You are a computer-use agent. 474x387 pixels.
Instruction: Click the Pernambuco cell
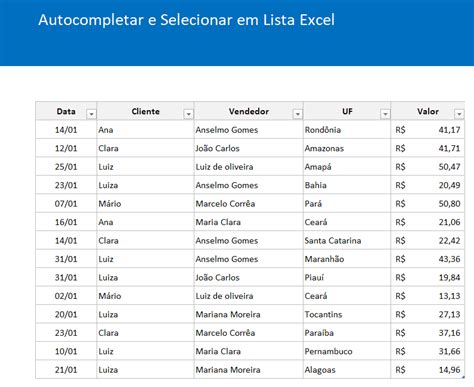tap(347, 351)
